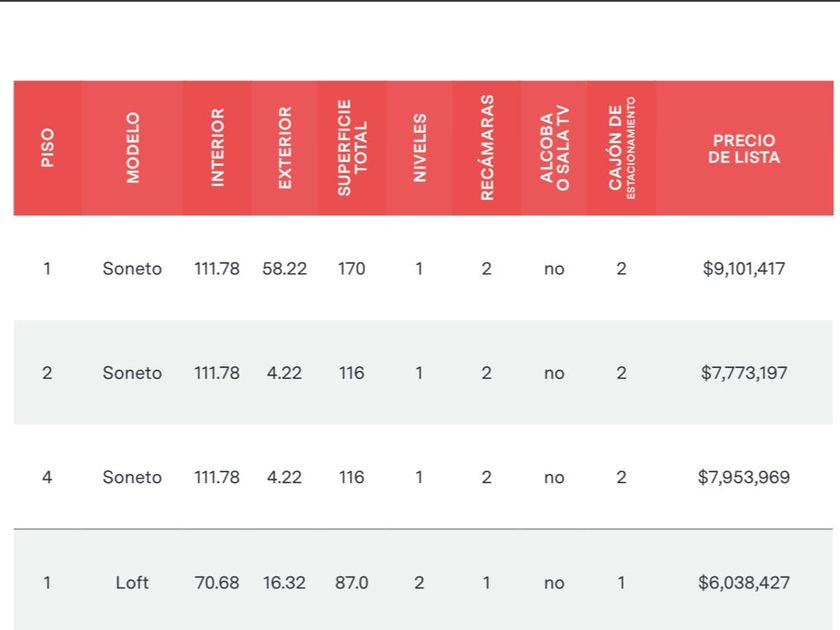Image resolution: width=840 pixels, height=630 pixels.
Task: Select the $7,773,197 list price
Action: (x=744, y=373)
